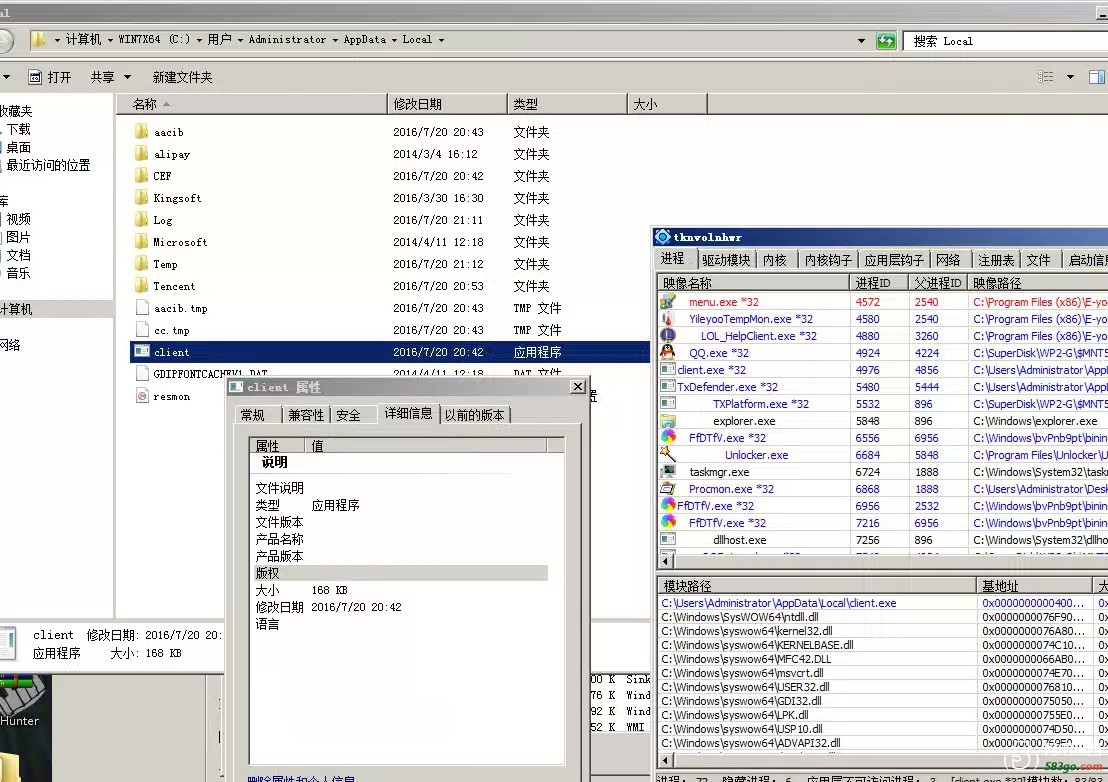Select the Tencent folder icon
This screenshot has height=782, width=1108.
(141, 286)
